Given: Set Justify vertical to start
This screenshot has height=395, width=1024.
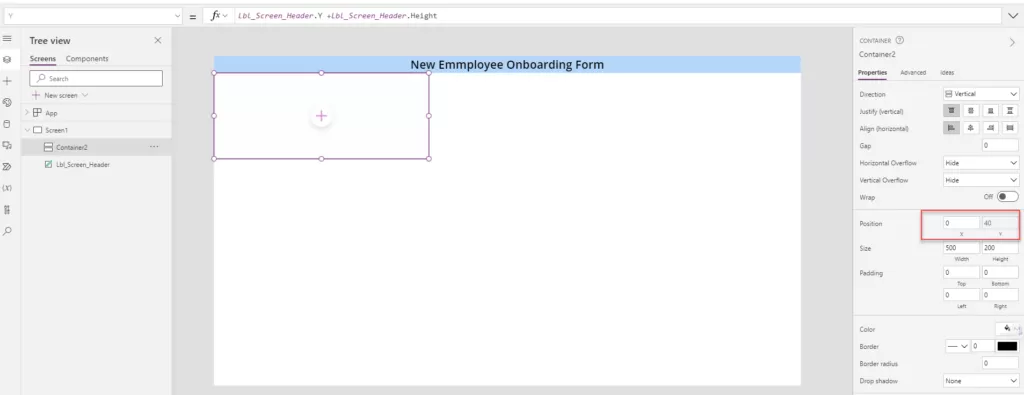Looking at the screenshot, I should 952,111.
